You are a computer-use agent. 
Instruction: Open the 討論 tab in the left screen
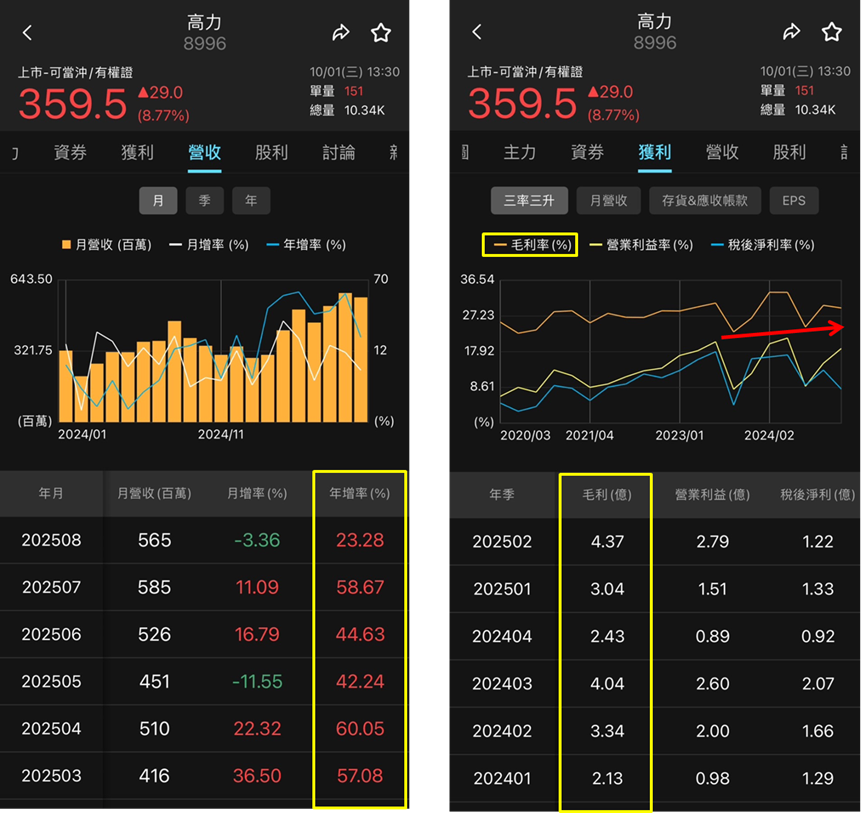pos(339,152)
